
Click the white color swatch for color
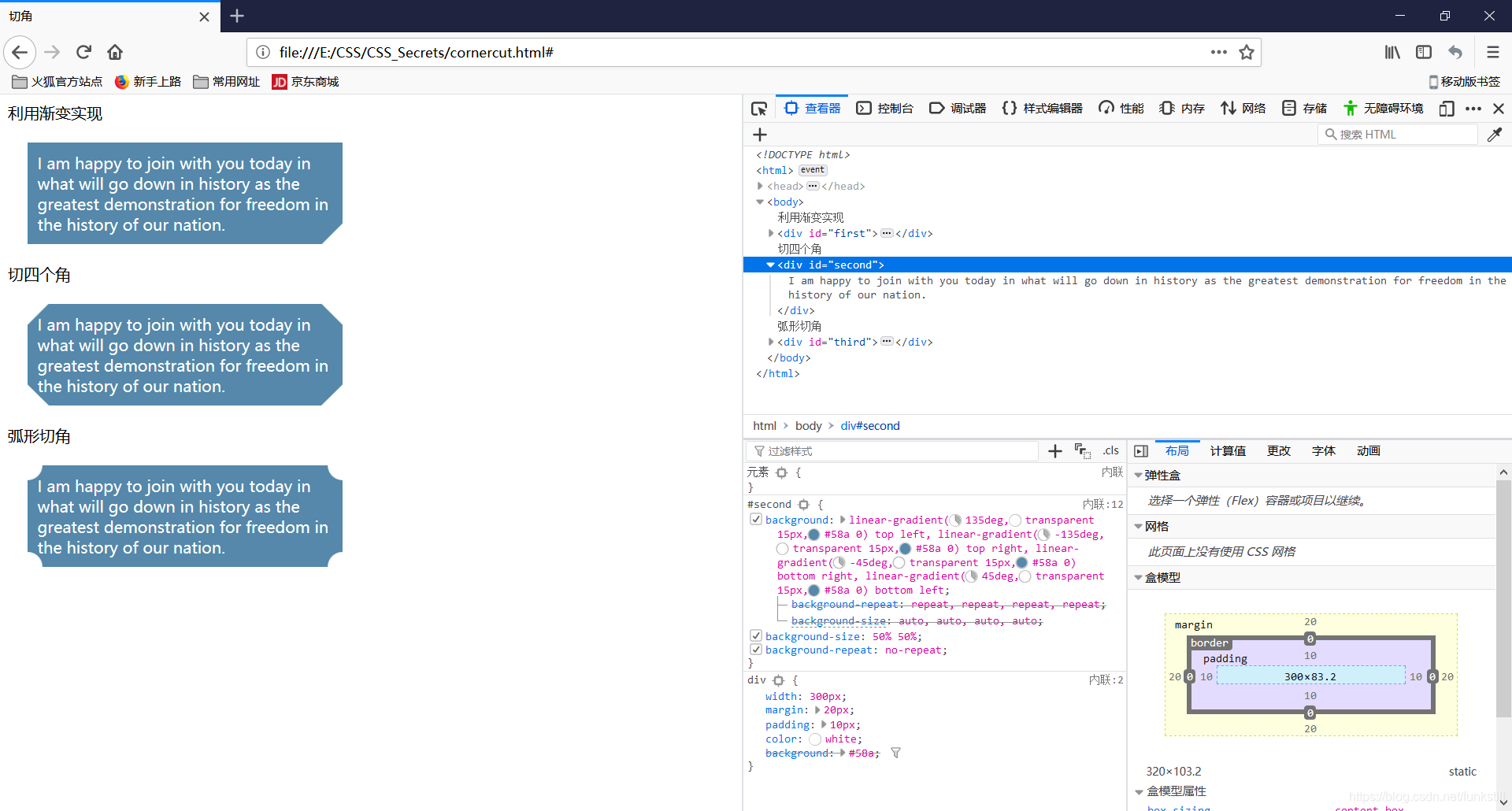(815, 739)
